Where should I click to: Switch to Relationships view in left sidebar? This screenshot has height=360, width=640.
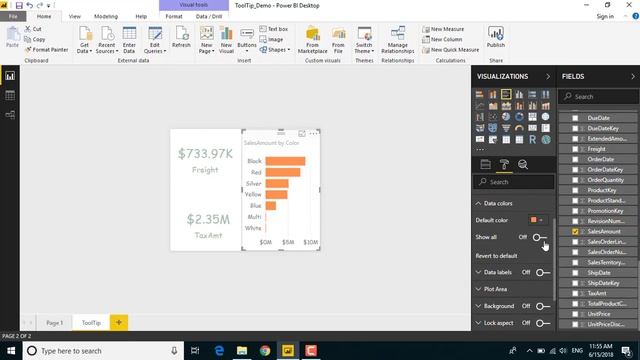point(10,115)
